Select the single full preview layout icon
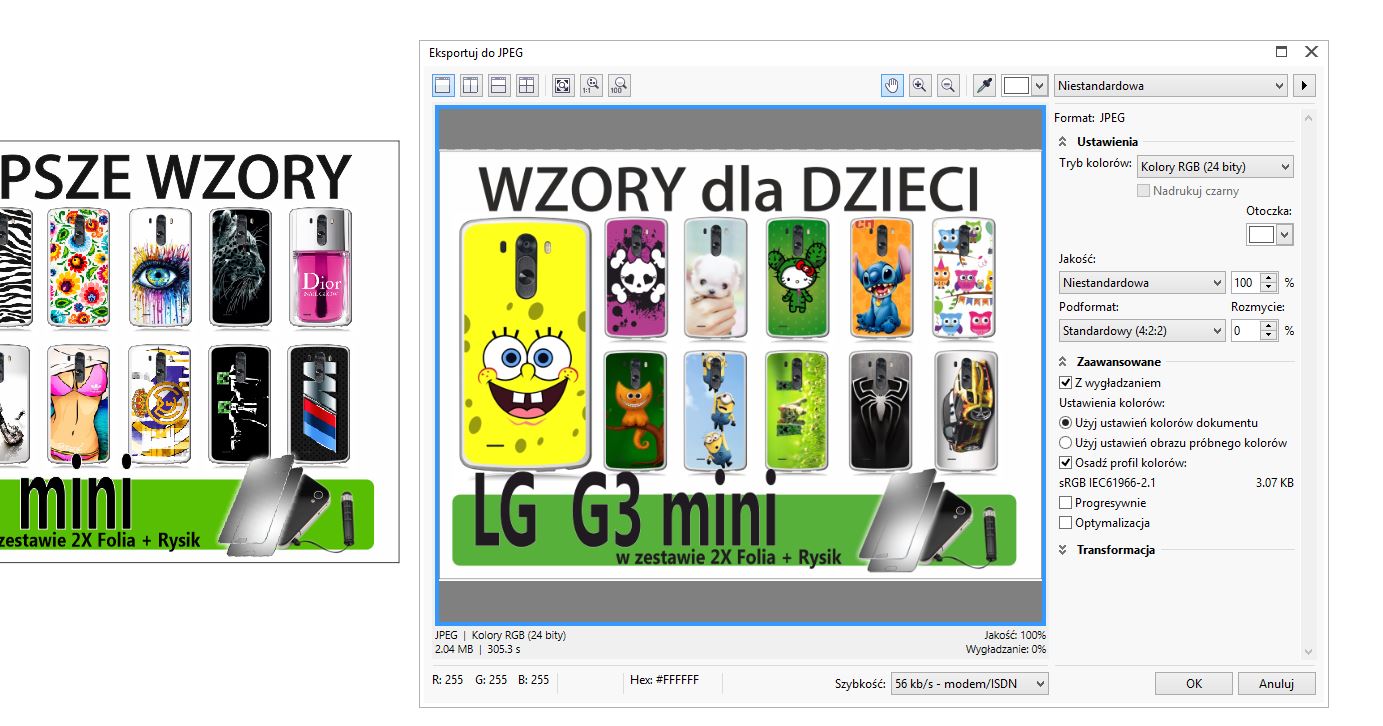Screen dimensions: 1383x726 pos(443,86)
